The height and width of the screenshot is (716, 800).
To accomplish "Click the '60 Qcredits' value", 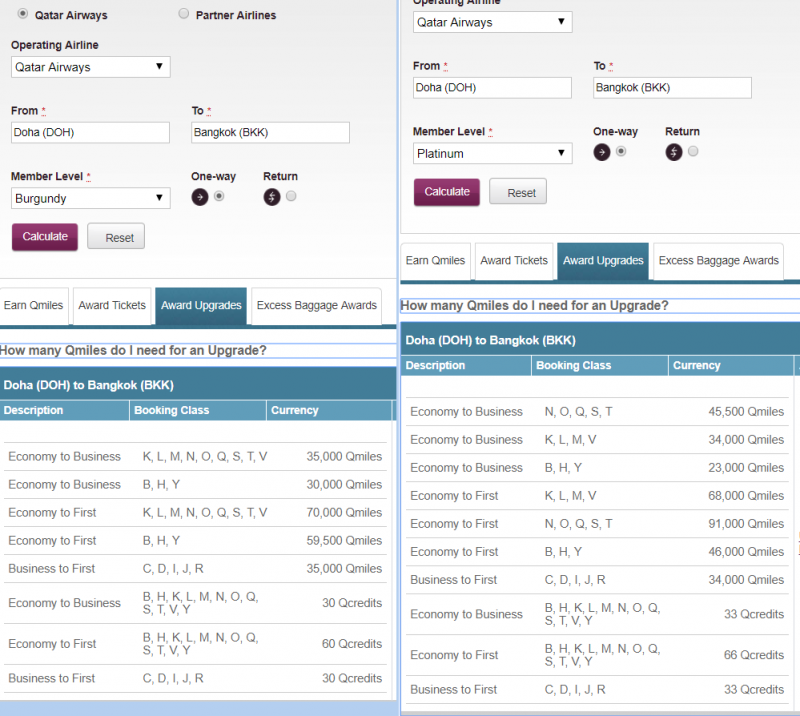I will [x=352, y=644].
